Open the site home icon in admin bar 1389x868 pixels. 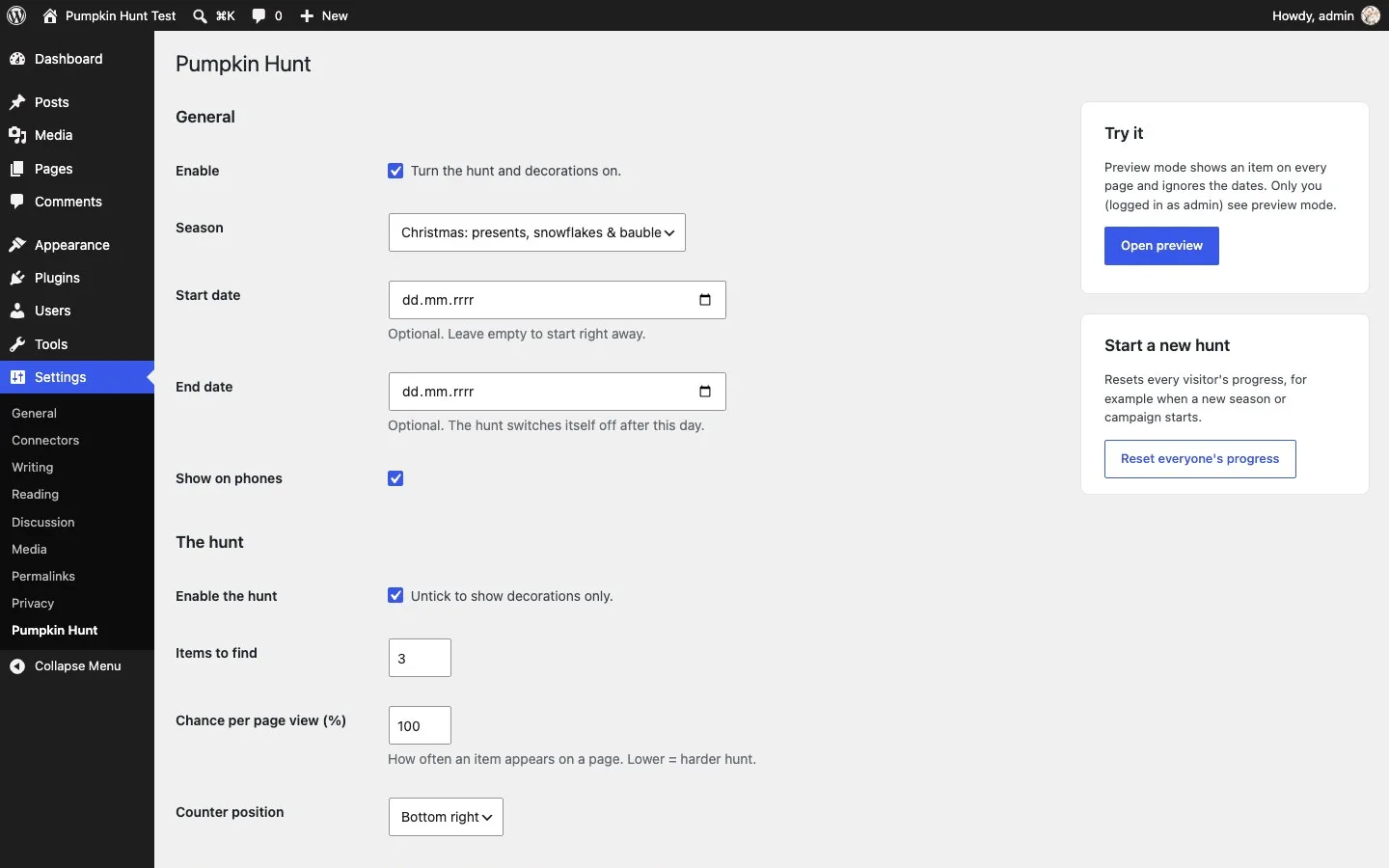click(x=50, y=15)
